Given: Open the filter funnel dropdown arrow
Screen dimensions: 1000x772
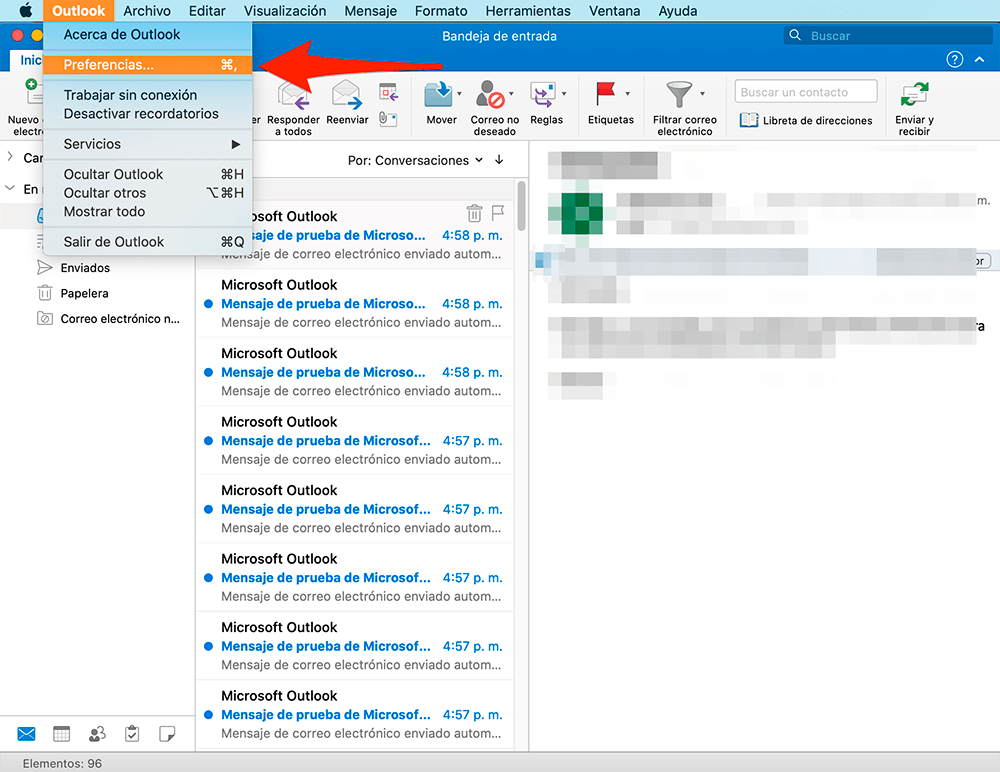Looking at the screenshot, I should click(702, 94).
